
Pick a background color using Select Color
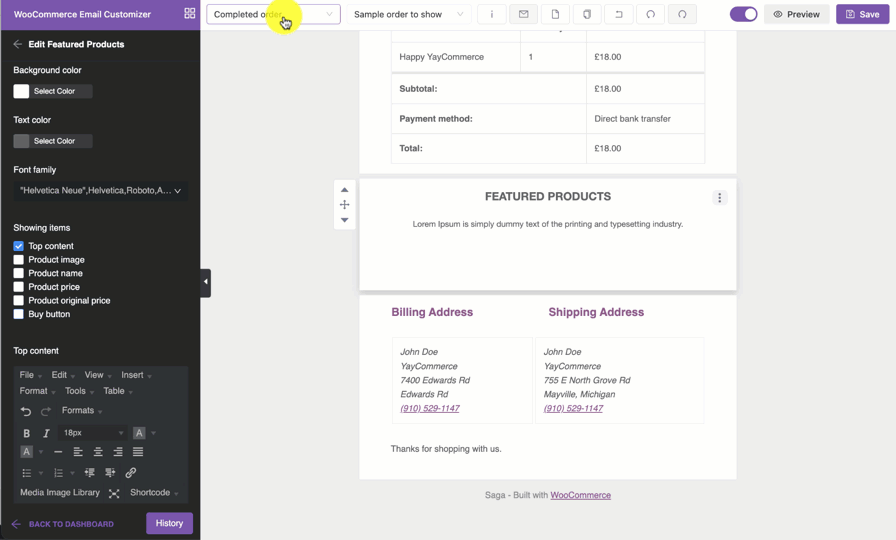point(53,91)
